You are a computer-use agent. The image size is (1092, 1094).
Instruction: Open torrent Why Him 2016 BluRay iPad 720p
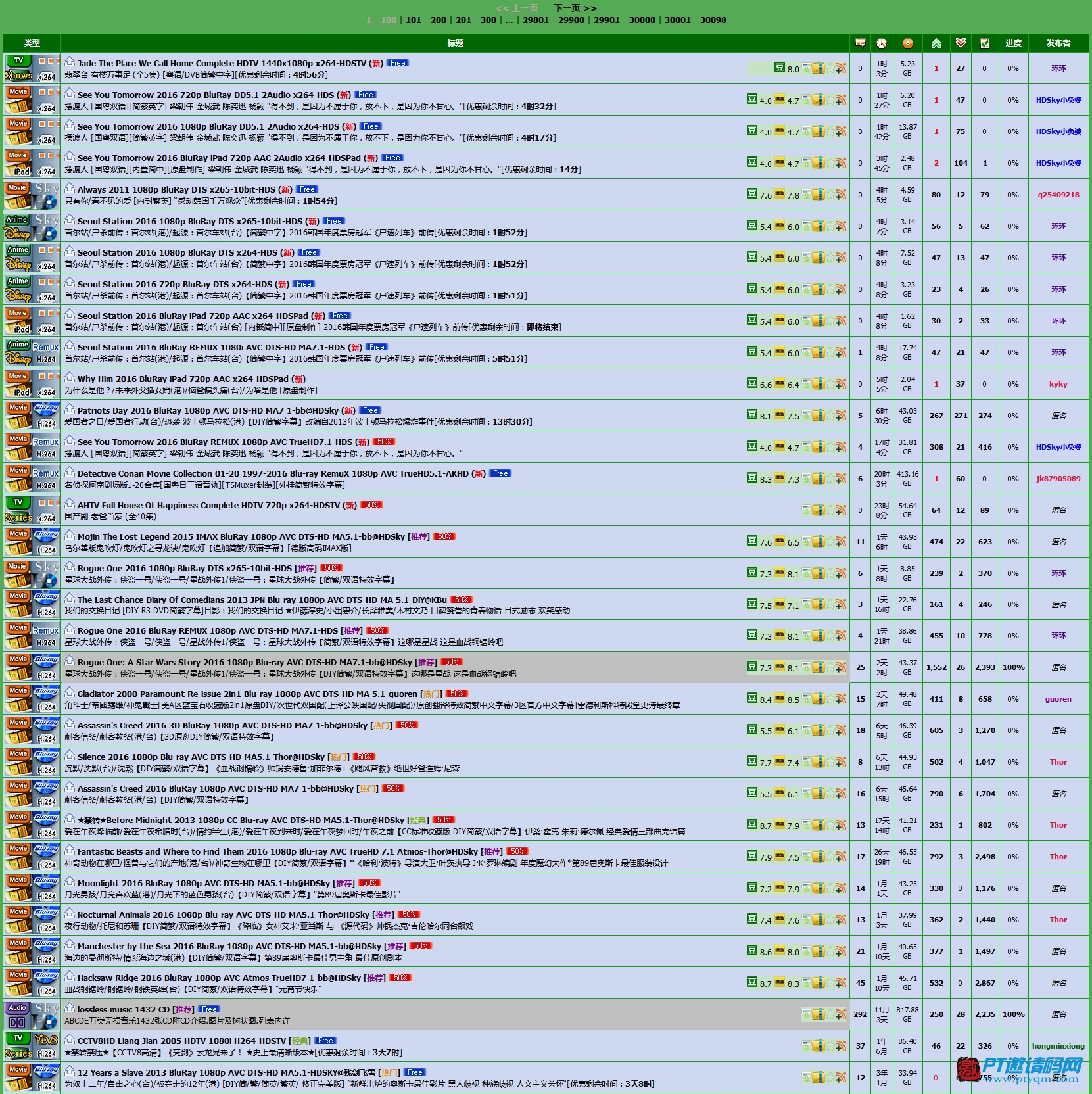(x=183, y=379)
